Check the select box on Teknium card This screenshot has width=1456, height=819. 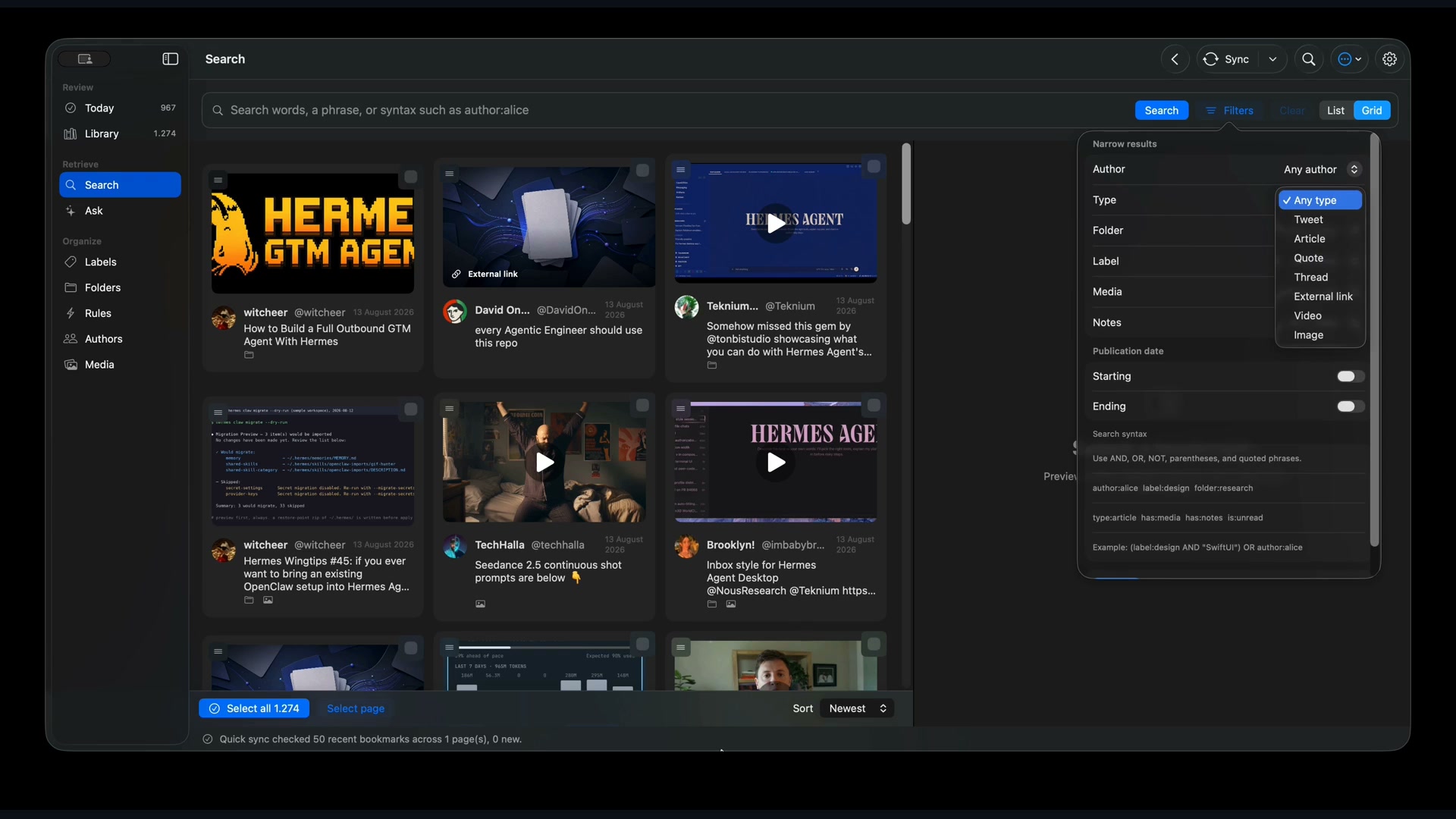(874, 166)
